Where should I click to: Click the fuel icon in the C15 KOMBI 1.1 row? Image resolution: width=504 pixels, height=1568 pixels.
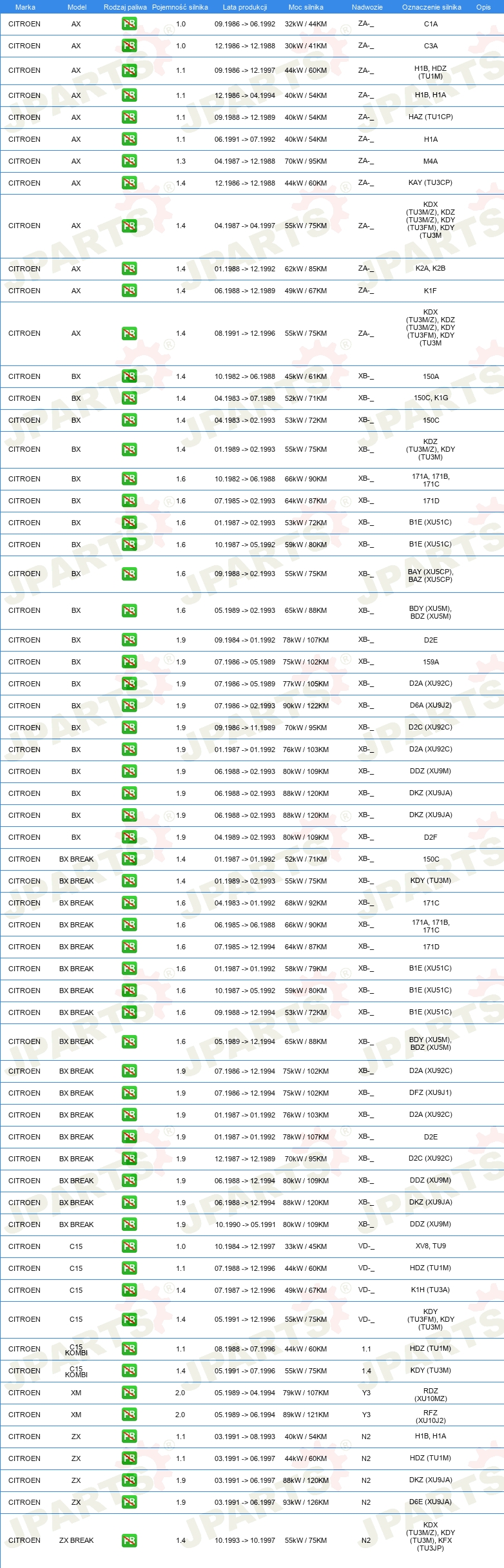[130, 1349]
